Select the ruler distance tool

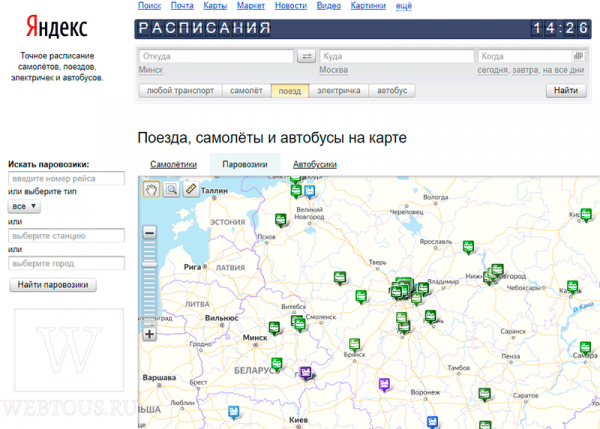click(191, 189)
